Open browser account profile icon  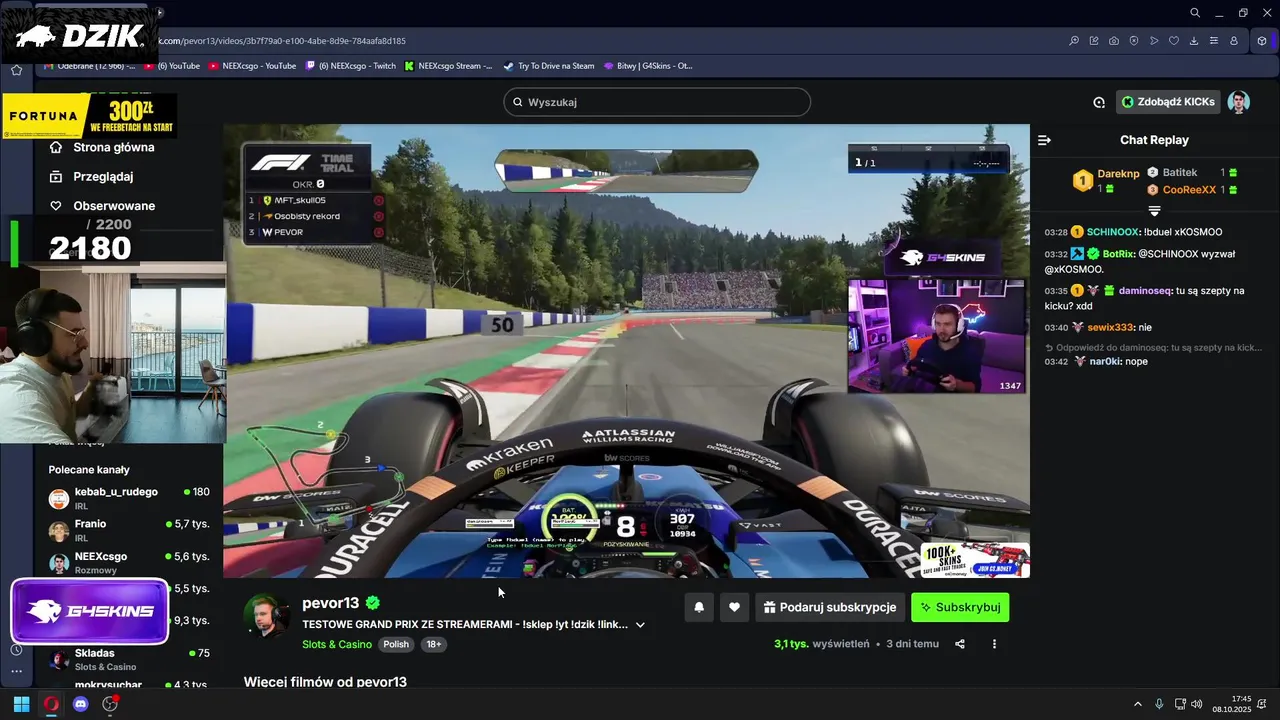[1234, 41]
